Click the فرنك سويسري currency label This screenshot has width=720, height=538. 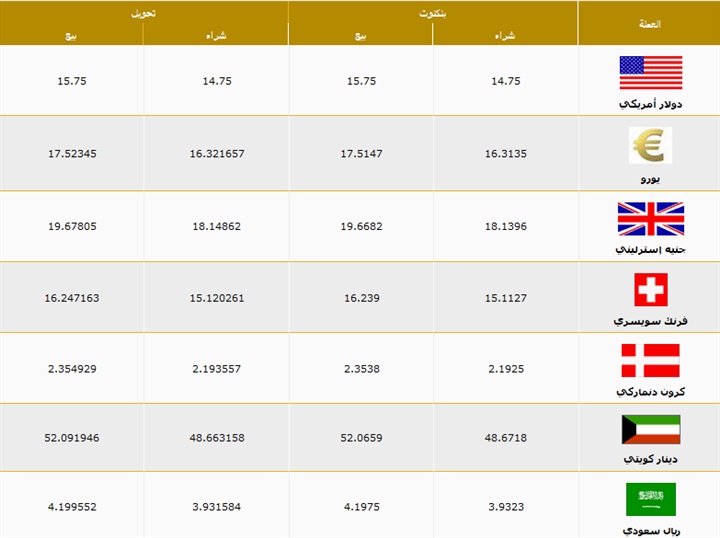click(650, 321)
